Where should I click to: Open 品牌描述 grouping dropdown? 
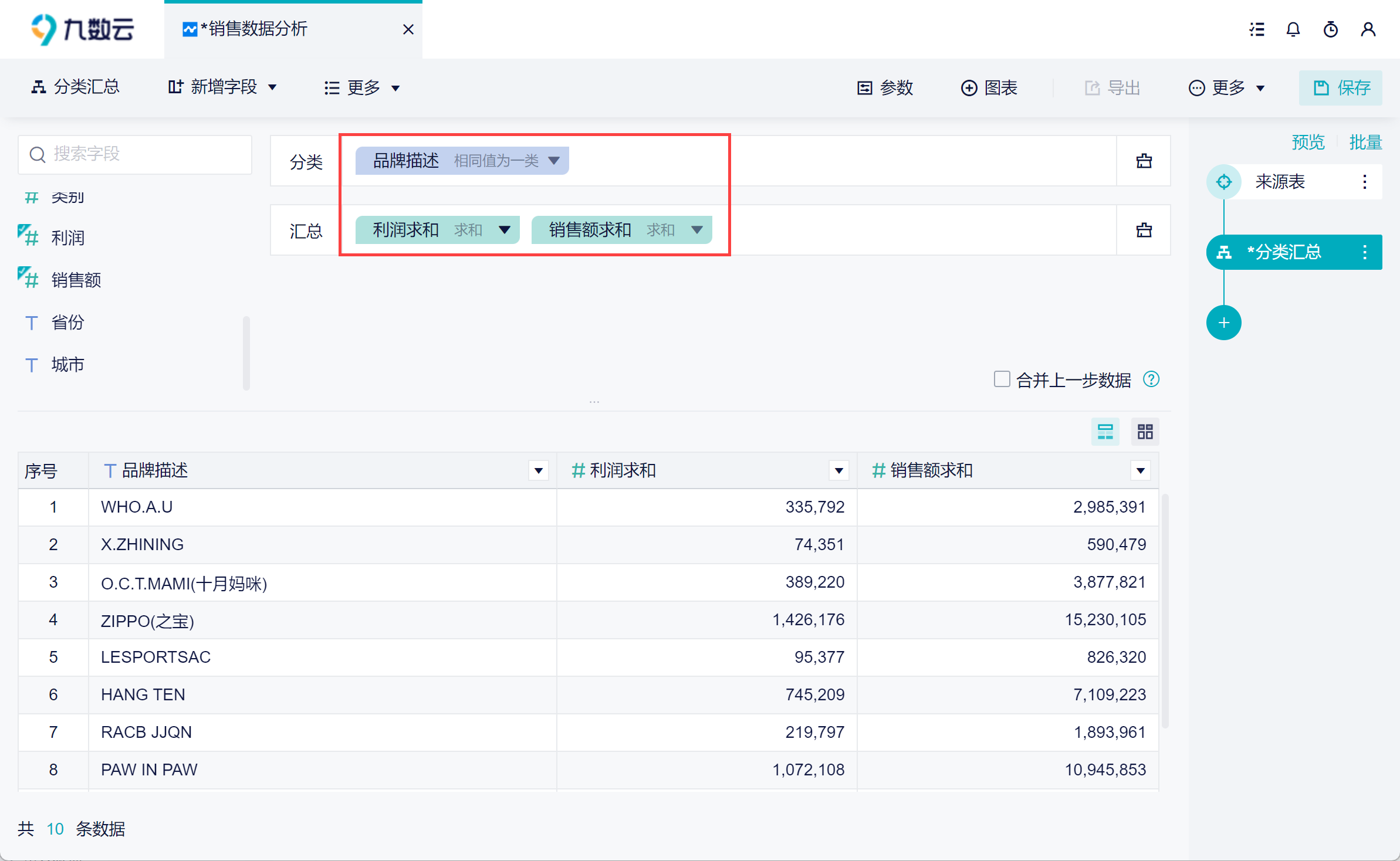(x=554, y=160)
